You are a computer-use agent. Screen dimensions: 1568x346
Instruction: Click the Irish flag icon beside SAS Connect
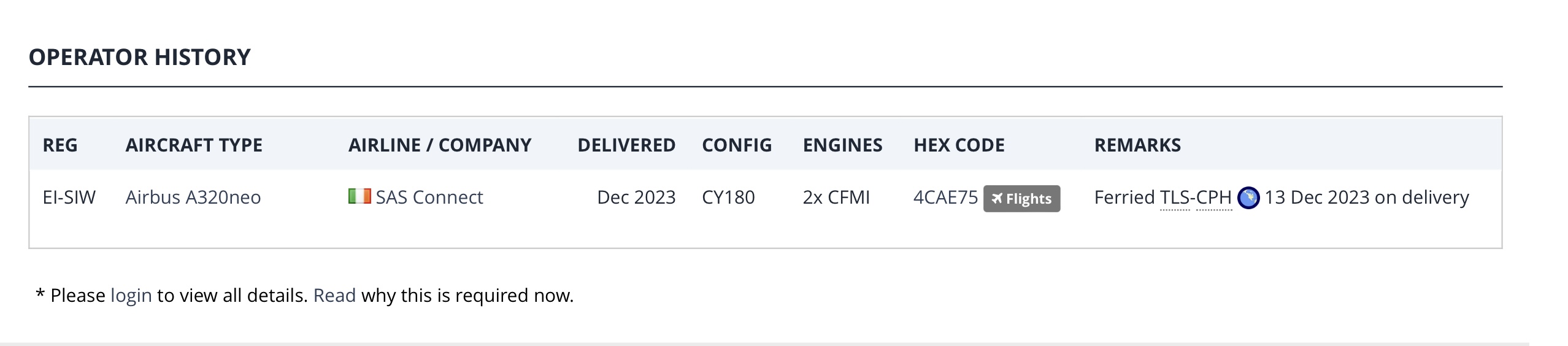359,196
